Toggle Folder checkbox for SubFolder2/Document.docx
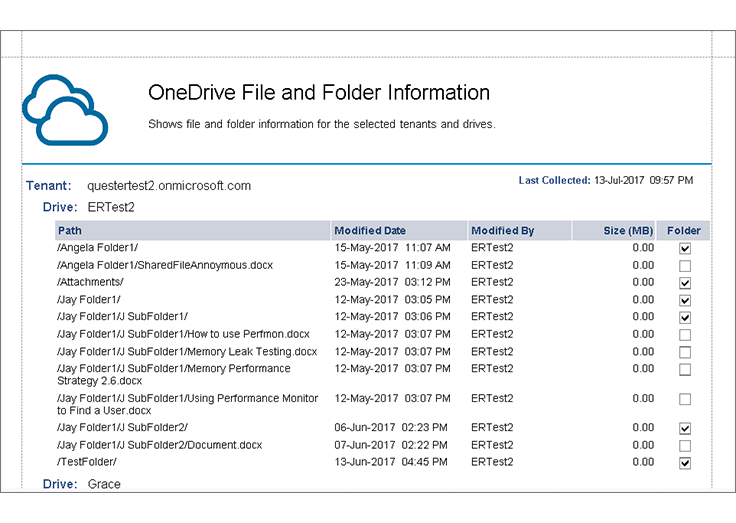The width and height of the screenshot is (736, 523). coord(685,446)
